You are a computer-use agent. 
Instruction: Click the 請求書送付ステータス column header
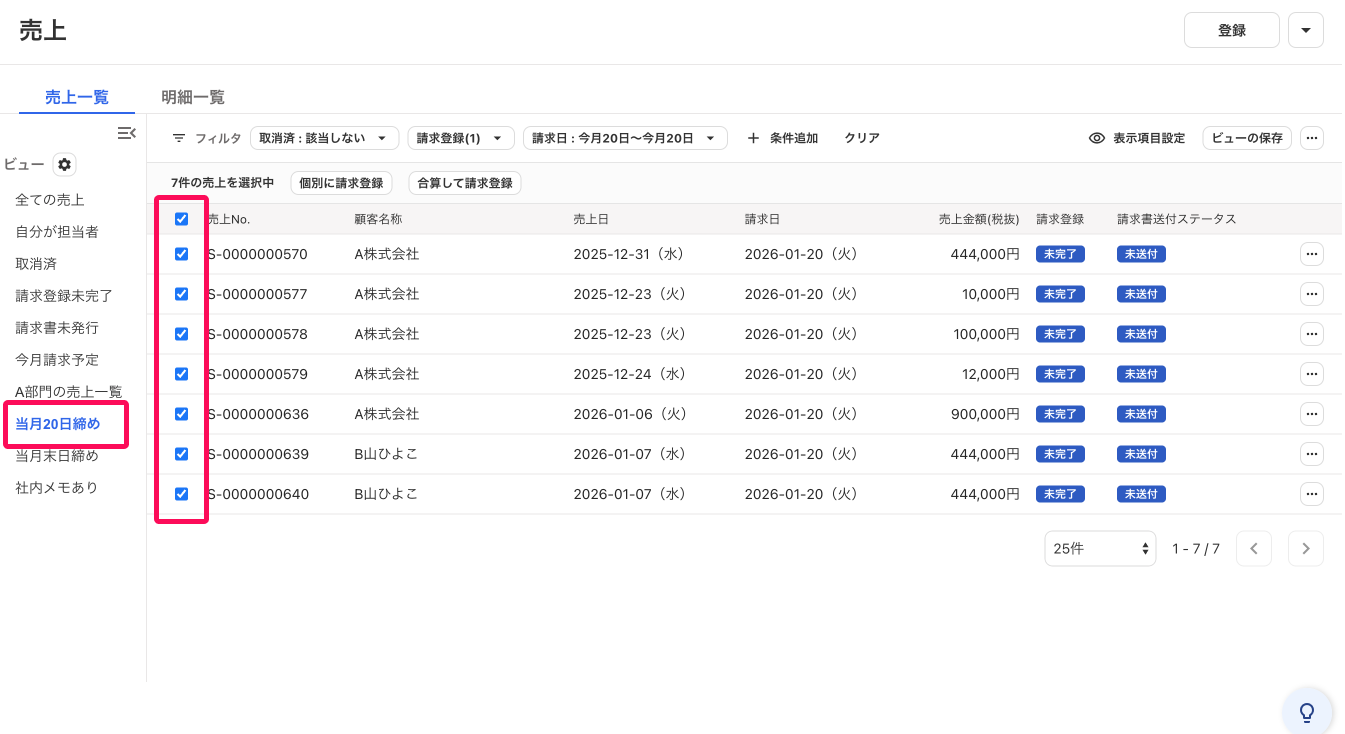coord(1177,219)
